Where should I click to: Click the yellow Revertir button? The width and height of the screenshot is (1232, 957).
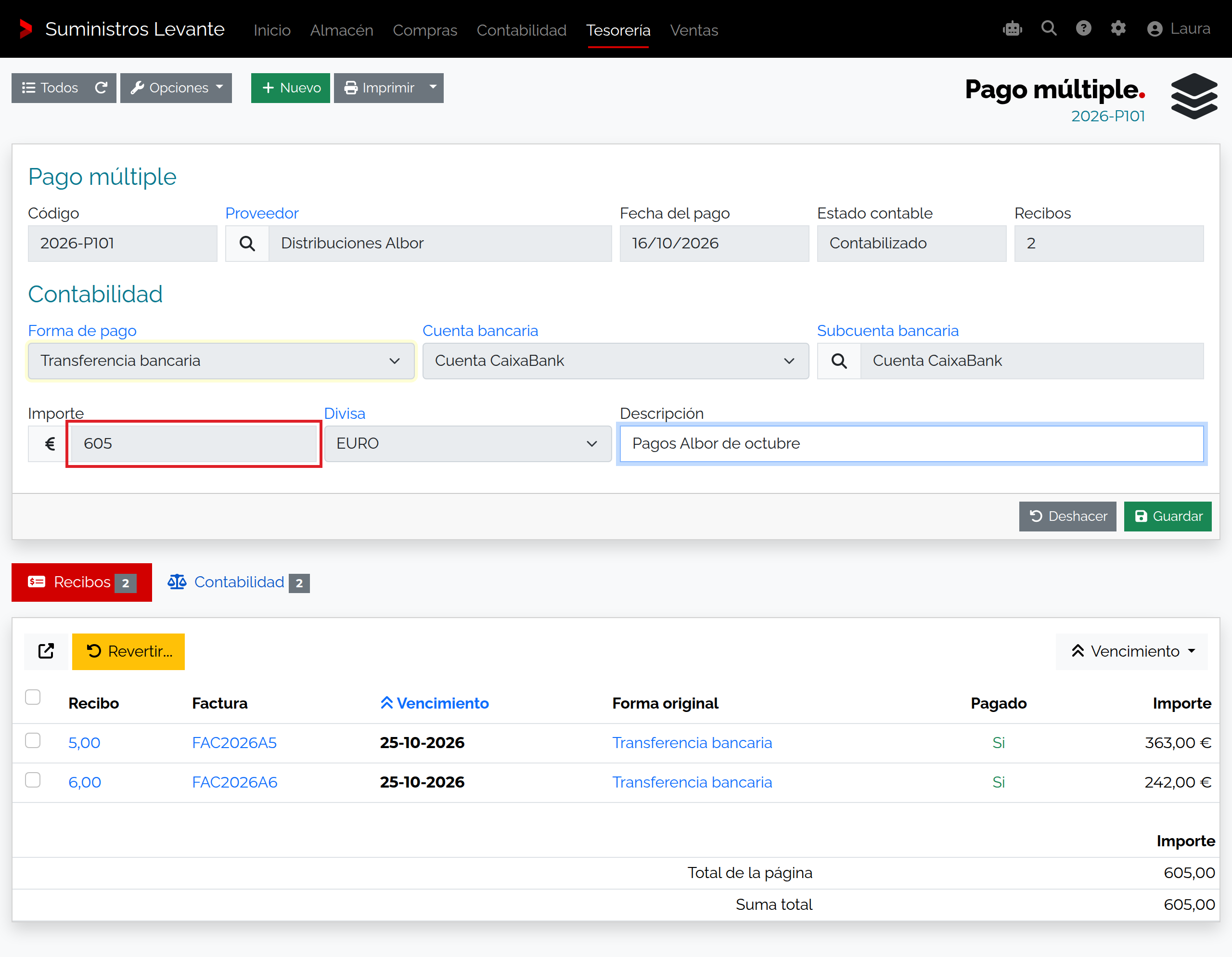point(128,651)
